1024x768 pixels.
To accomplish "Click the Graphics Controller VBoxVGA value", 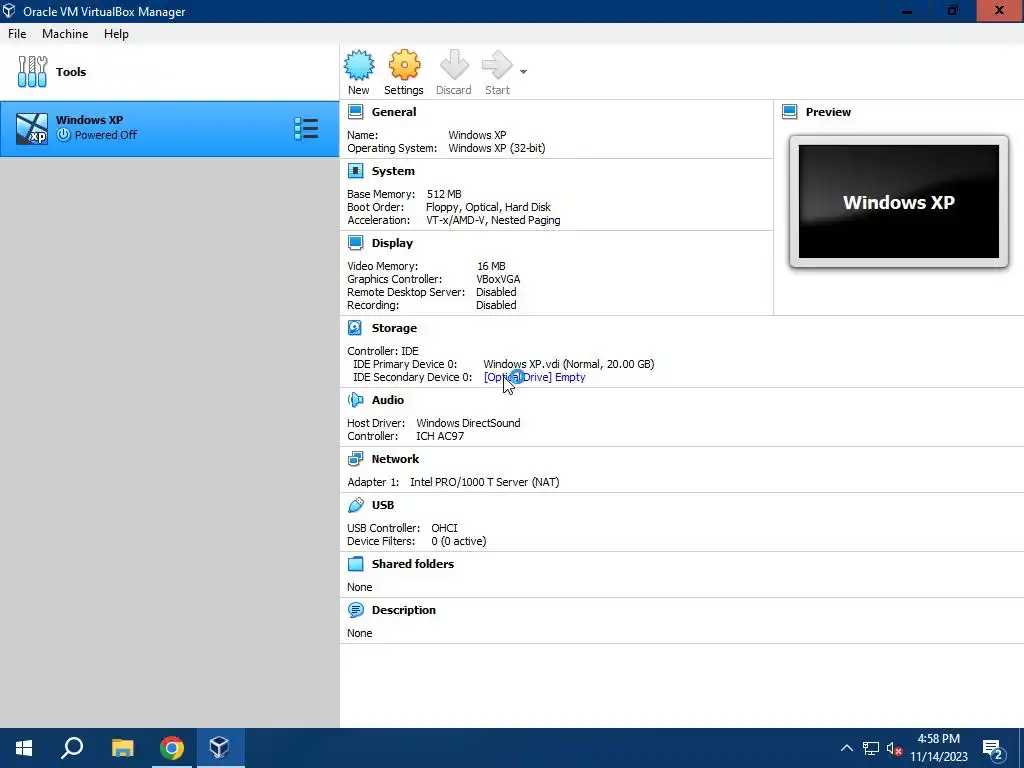I will (498, 279).
